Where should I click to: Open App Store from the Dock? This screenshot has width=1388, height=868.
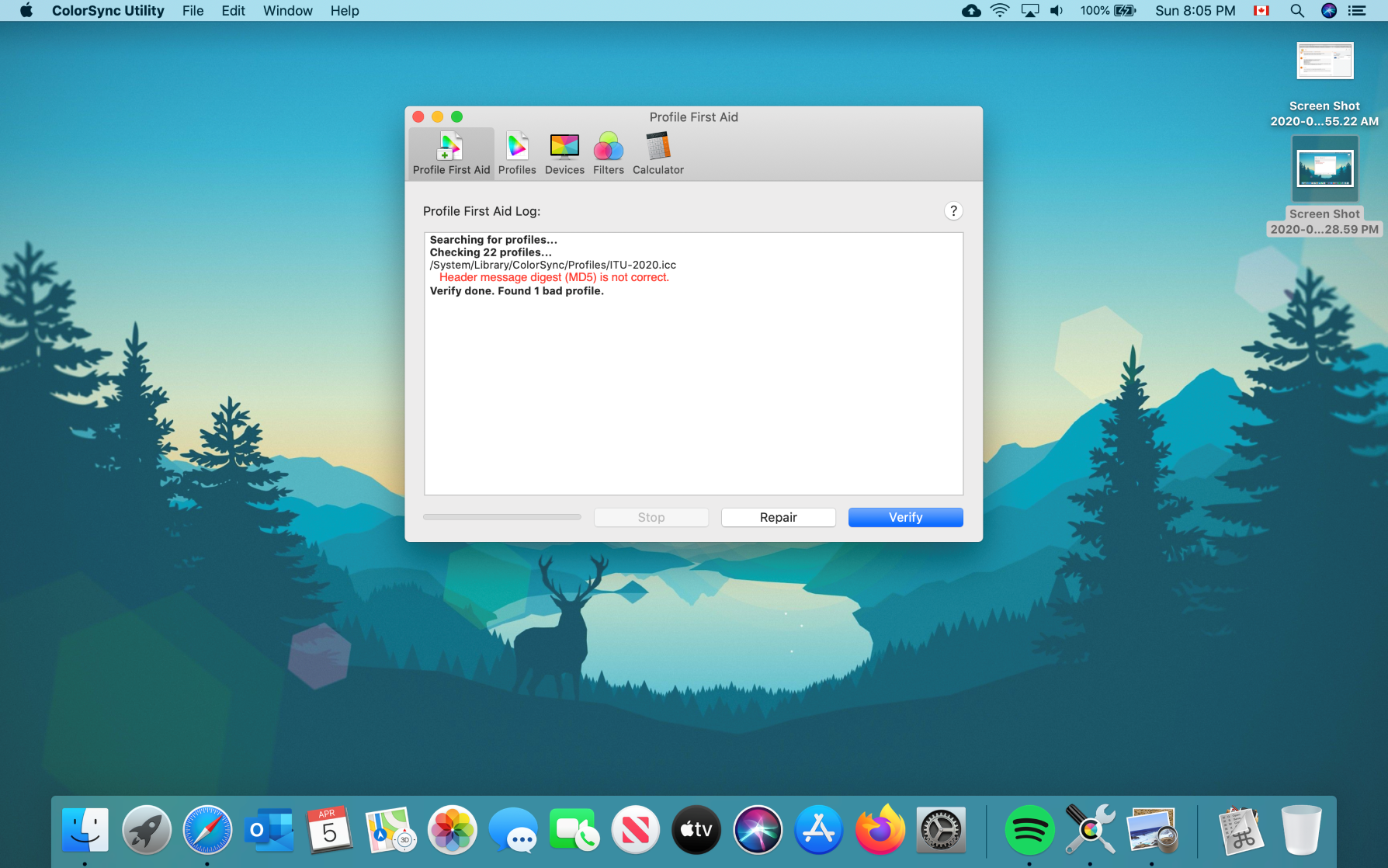[x=818, y=830]
